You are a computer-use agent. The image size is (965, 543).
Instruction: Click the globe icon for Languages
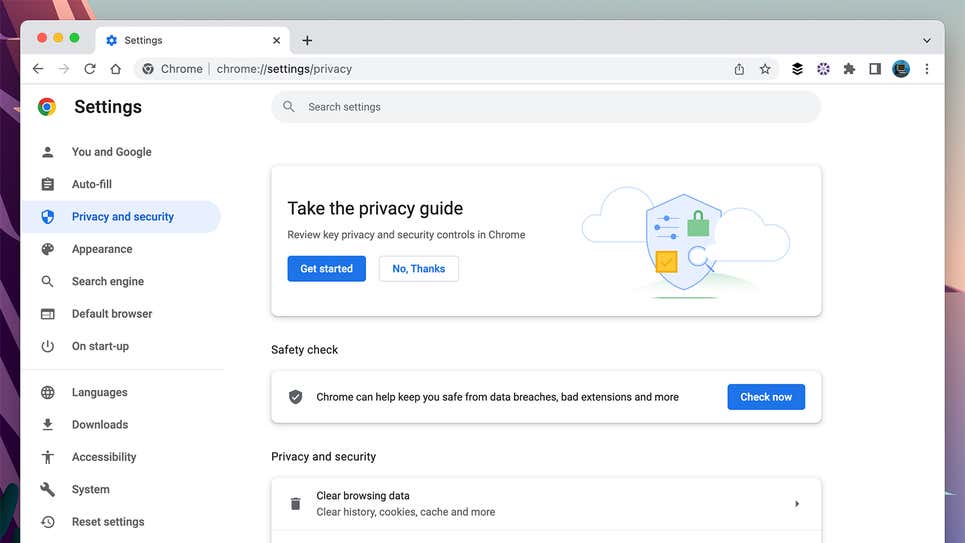(x=47, y=392)
